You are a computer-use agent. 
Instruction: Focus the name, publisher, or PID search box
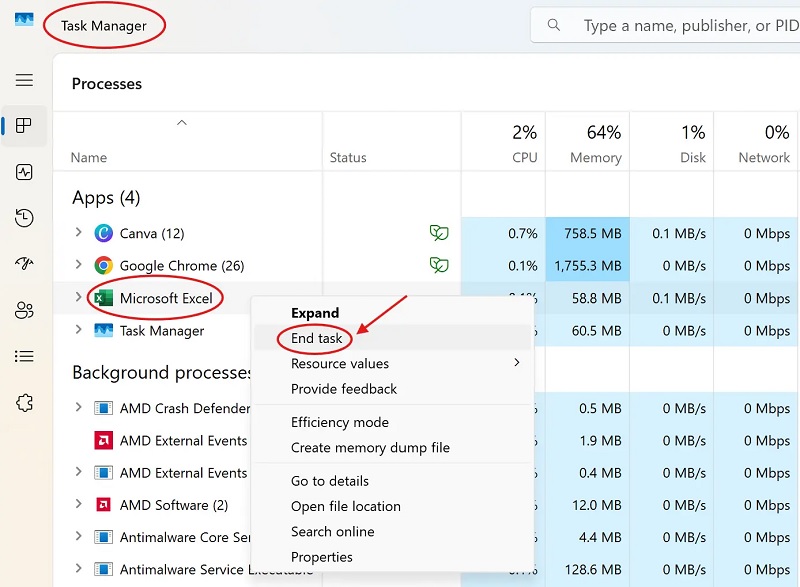(665, 25)
